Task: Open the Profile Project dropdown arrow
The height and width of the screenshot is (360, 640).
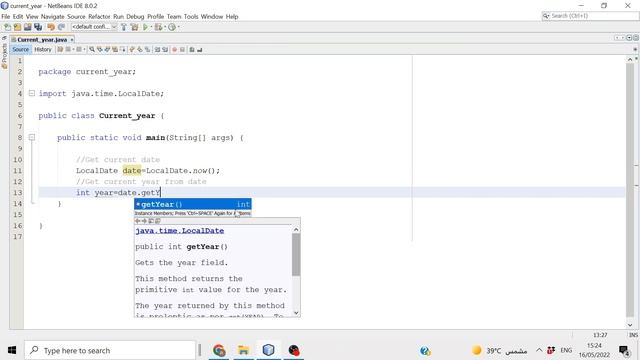Action: pos(178,27)
